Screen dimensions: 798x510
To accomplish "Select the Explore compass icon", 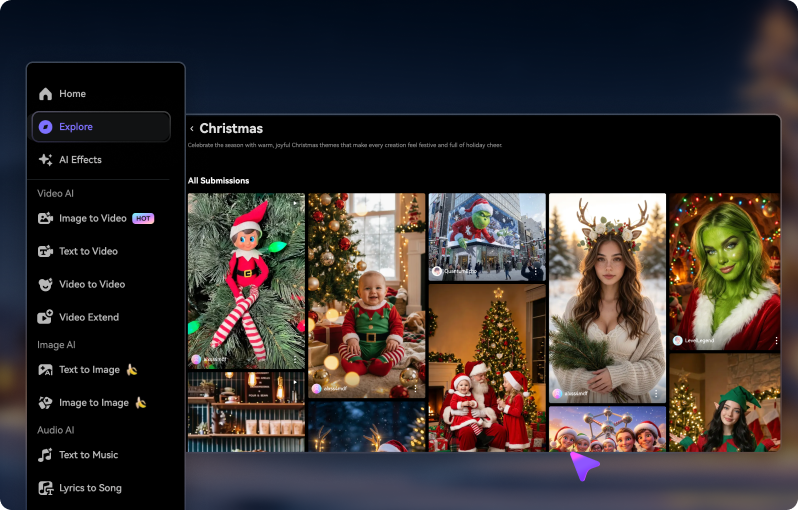I will coord(45,127).
